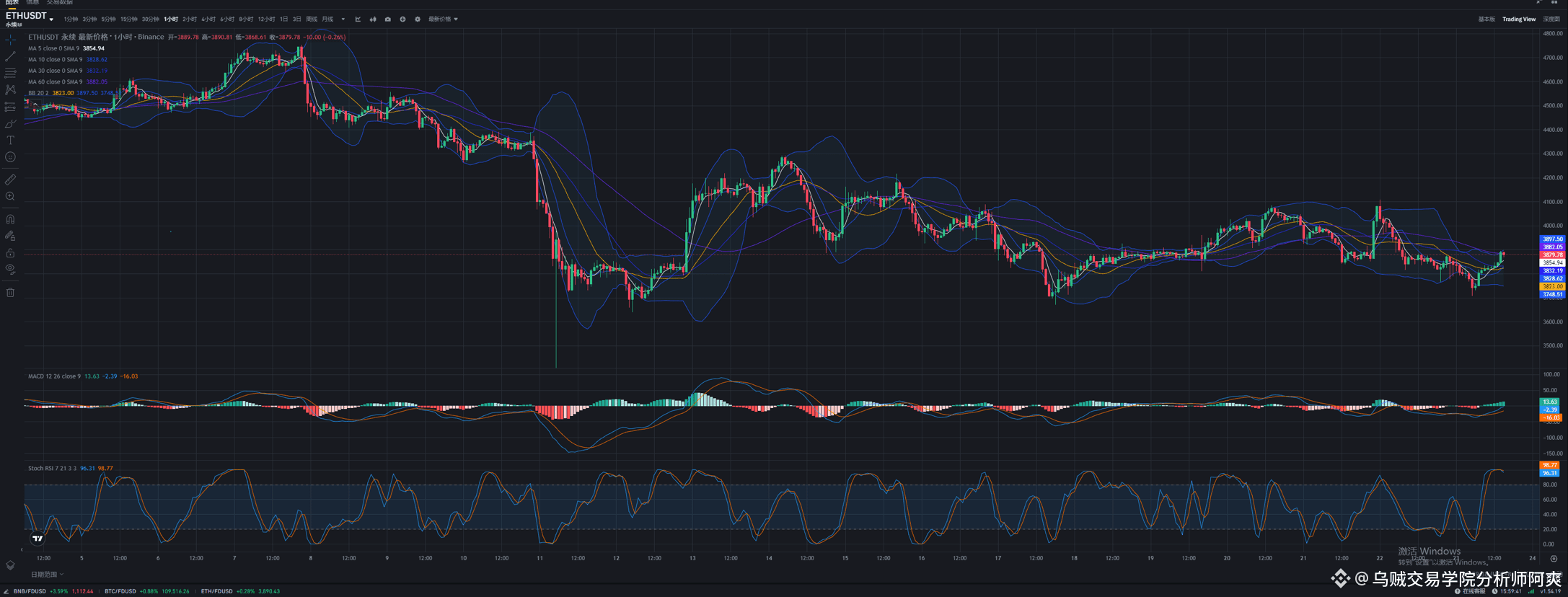Switch to 深度图 depth chart

[x=1551, y=19]
